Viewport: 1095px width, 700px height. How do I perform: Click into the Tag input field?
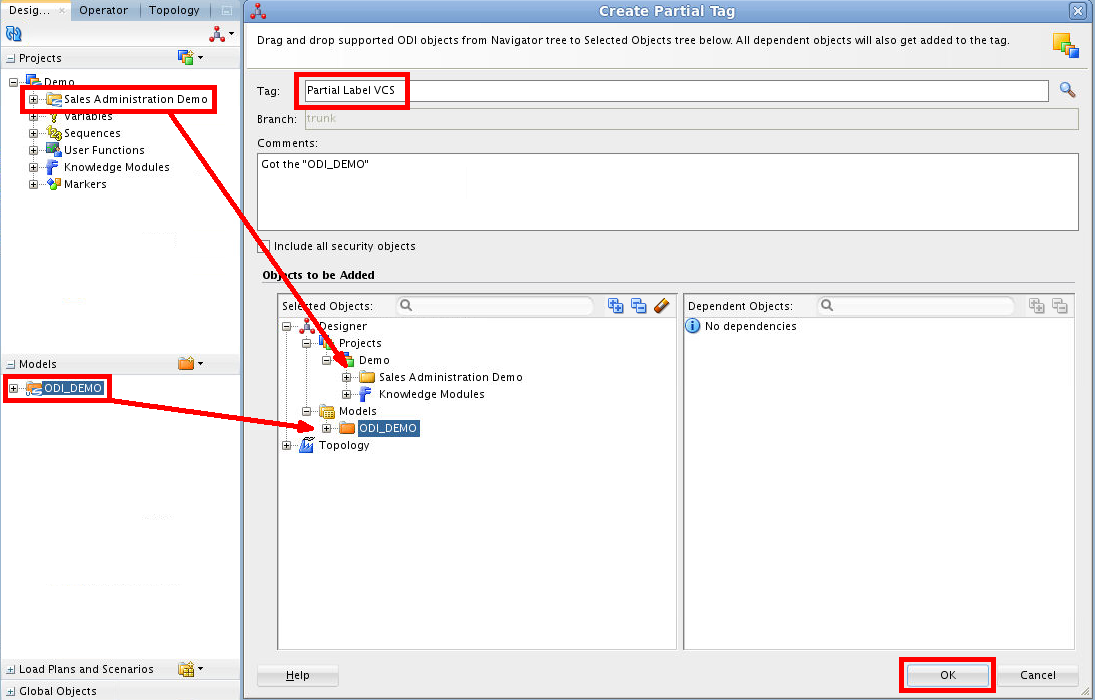click(676, 90)
